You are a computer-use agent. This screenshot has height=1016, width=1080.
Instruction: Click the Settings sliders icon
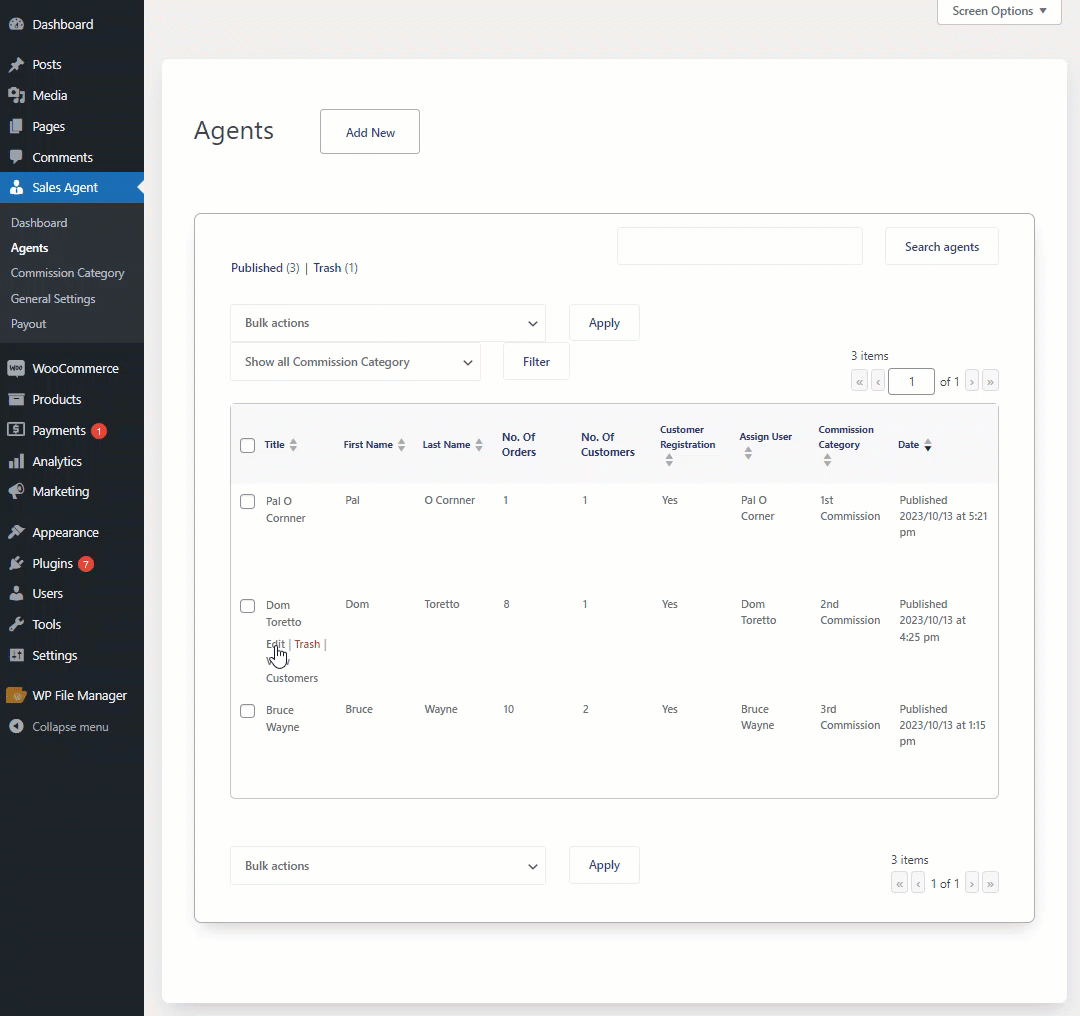coord(17,655)
